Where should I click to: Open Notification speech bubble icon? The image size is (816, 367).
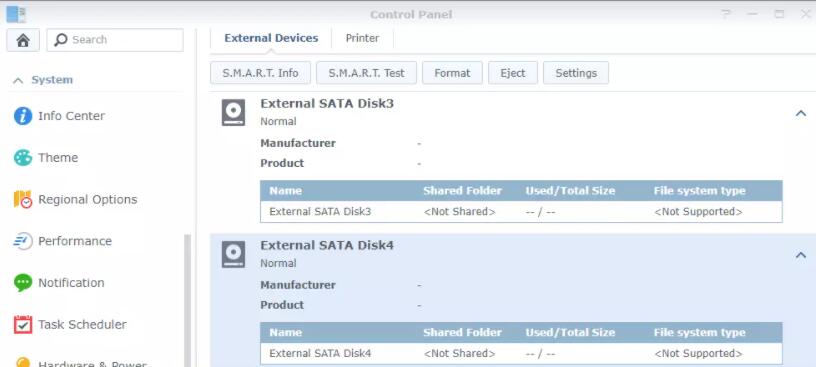click(23, 283)
